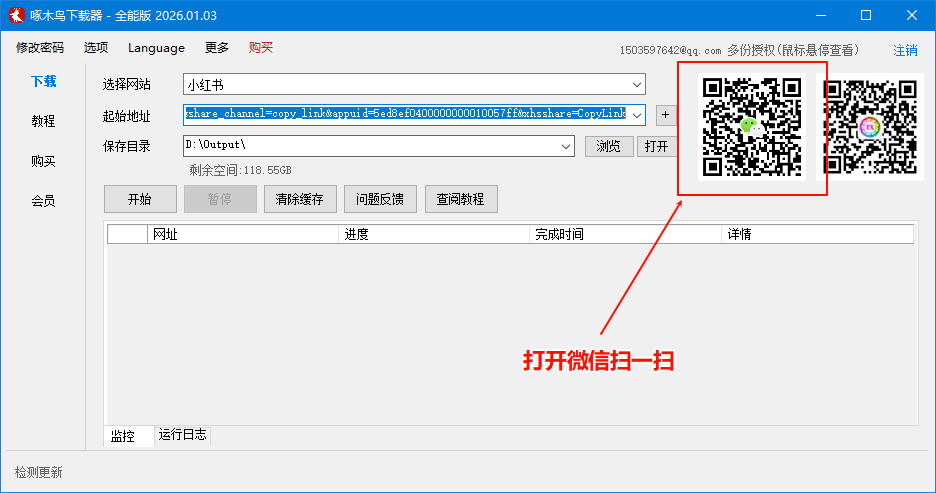Click 检测更新 in the status bar

[39, 472]
